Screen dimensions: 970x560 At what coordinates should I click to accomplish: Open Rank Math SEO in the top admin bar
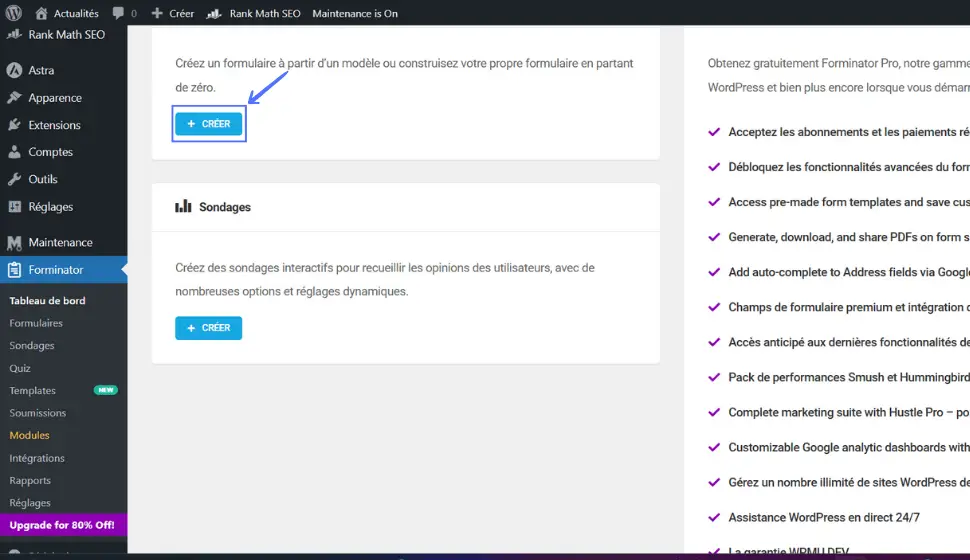254,13
